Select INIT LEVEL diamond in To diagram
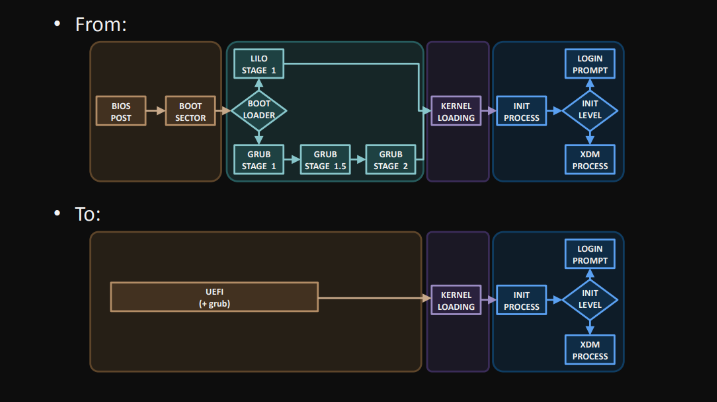Viewport: 717px width, 402px height. 590,300
